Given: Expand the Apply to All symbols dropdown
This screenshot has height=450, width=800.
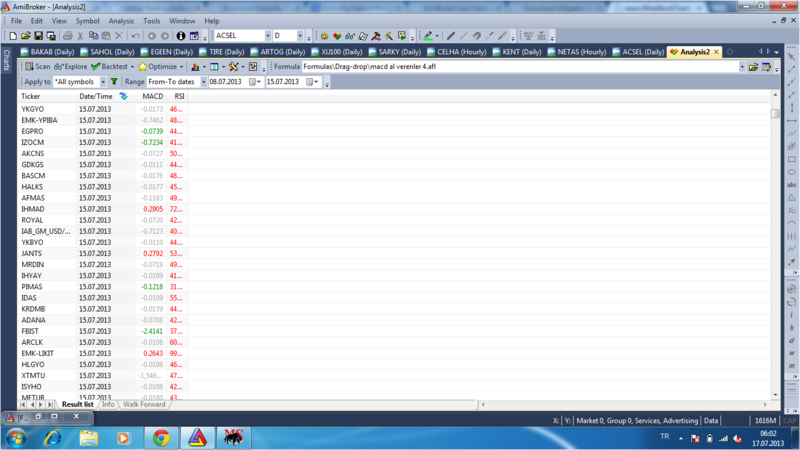Looking at the screenshot, I should click(103, 82).
